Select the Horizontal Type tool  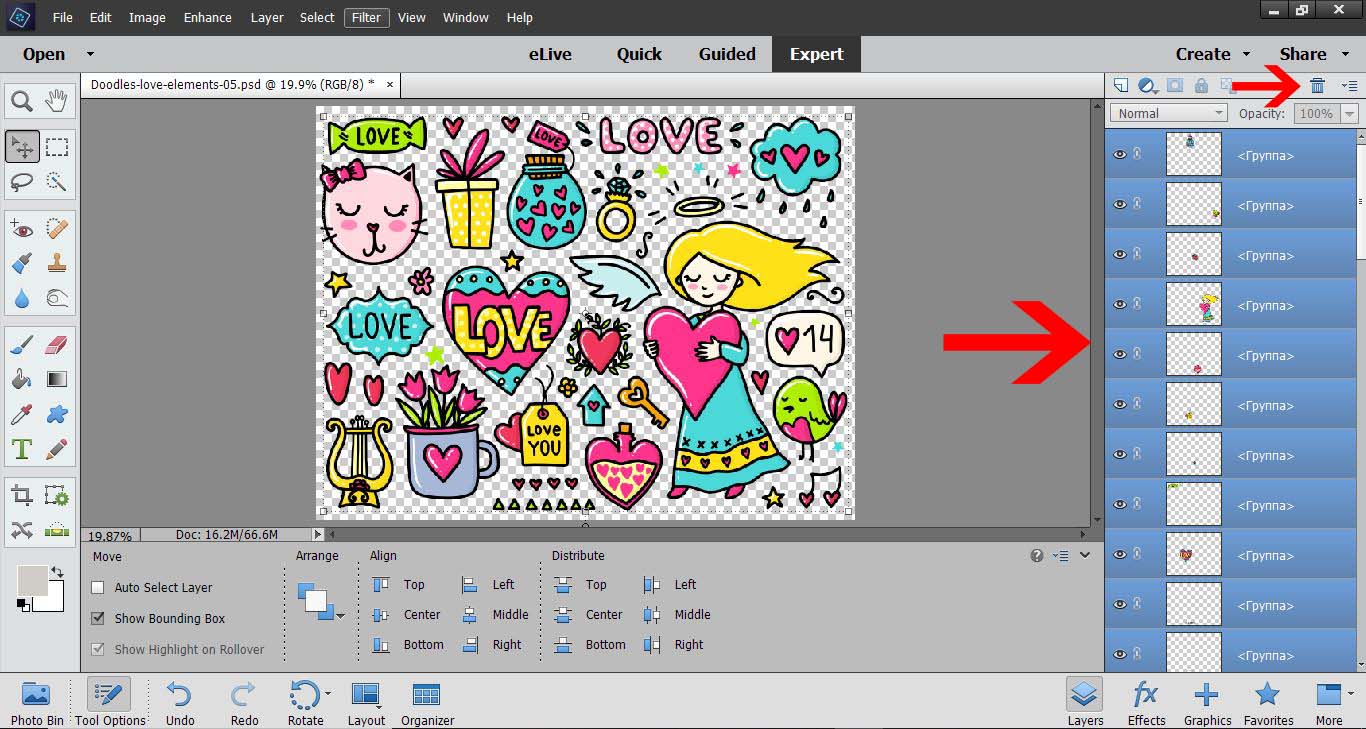pyautogui.click(x=22, y=449)
